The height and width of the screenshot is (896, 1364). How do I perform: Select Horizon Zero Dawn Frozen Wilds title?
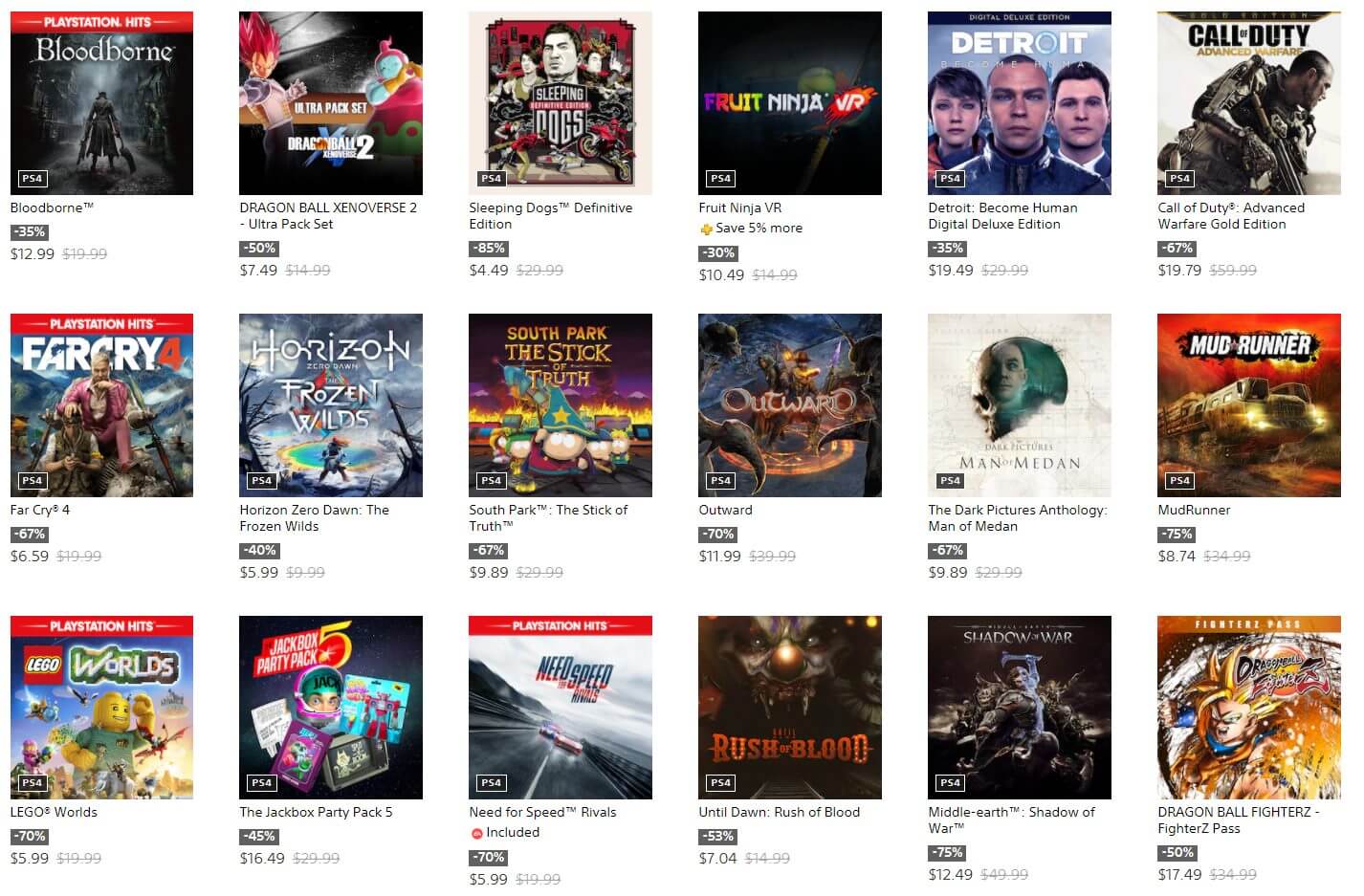tap(314, 518)
